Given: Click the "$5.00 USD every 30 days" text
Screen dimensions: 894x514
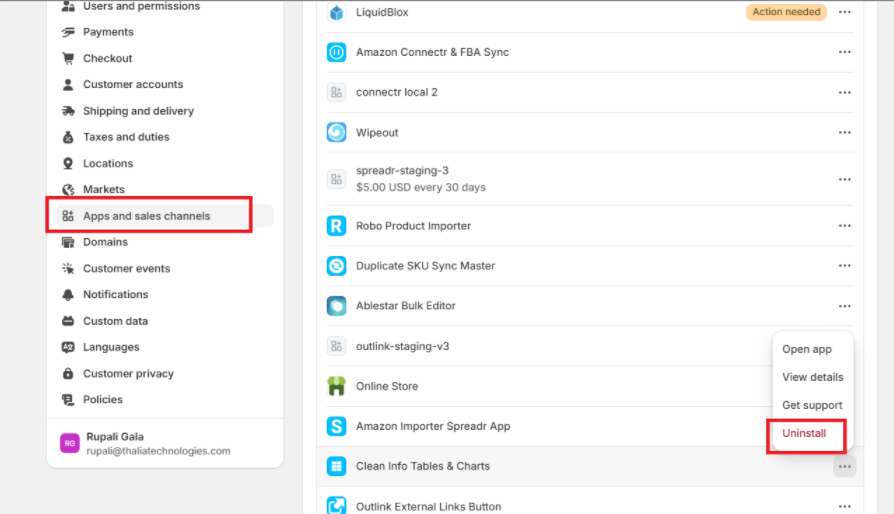Looking at the screenshot, I should (421, 187).
